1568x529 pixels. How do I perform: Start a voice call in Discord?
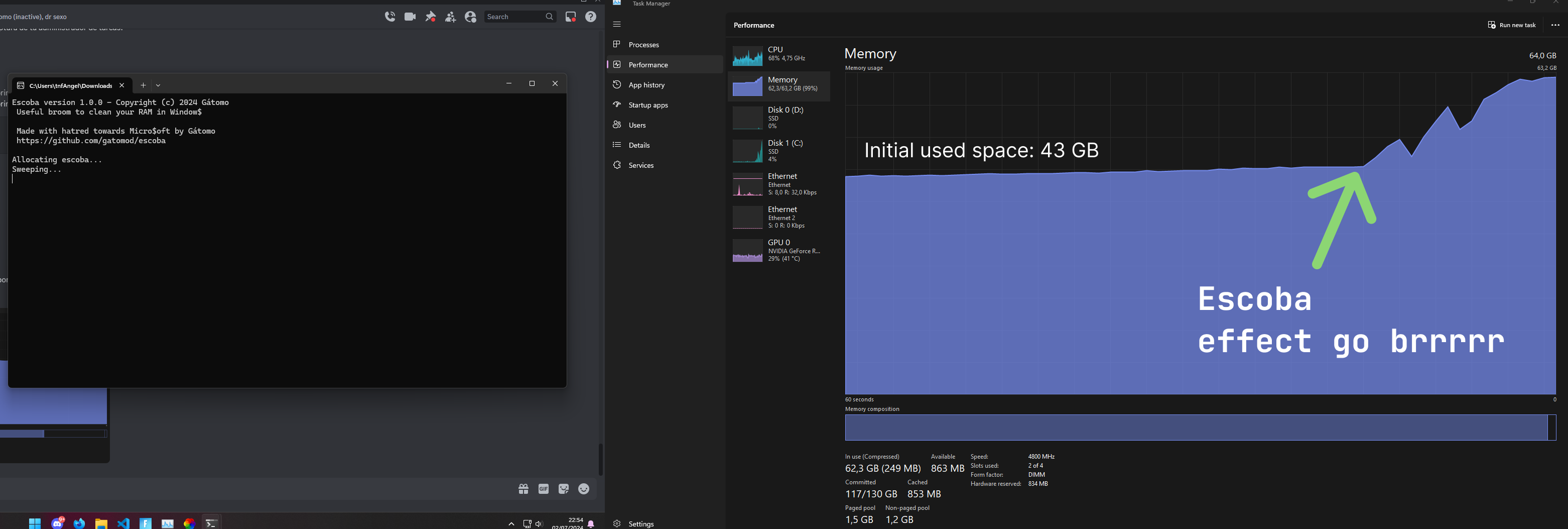point(390,17)
